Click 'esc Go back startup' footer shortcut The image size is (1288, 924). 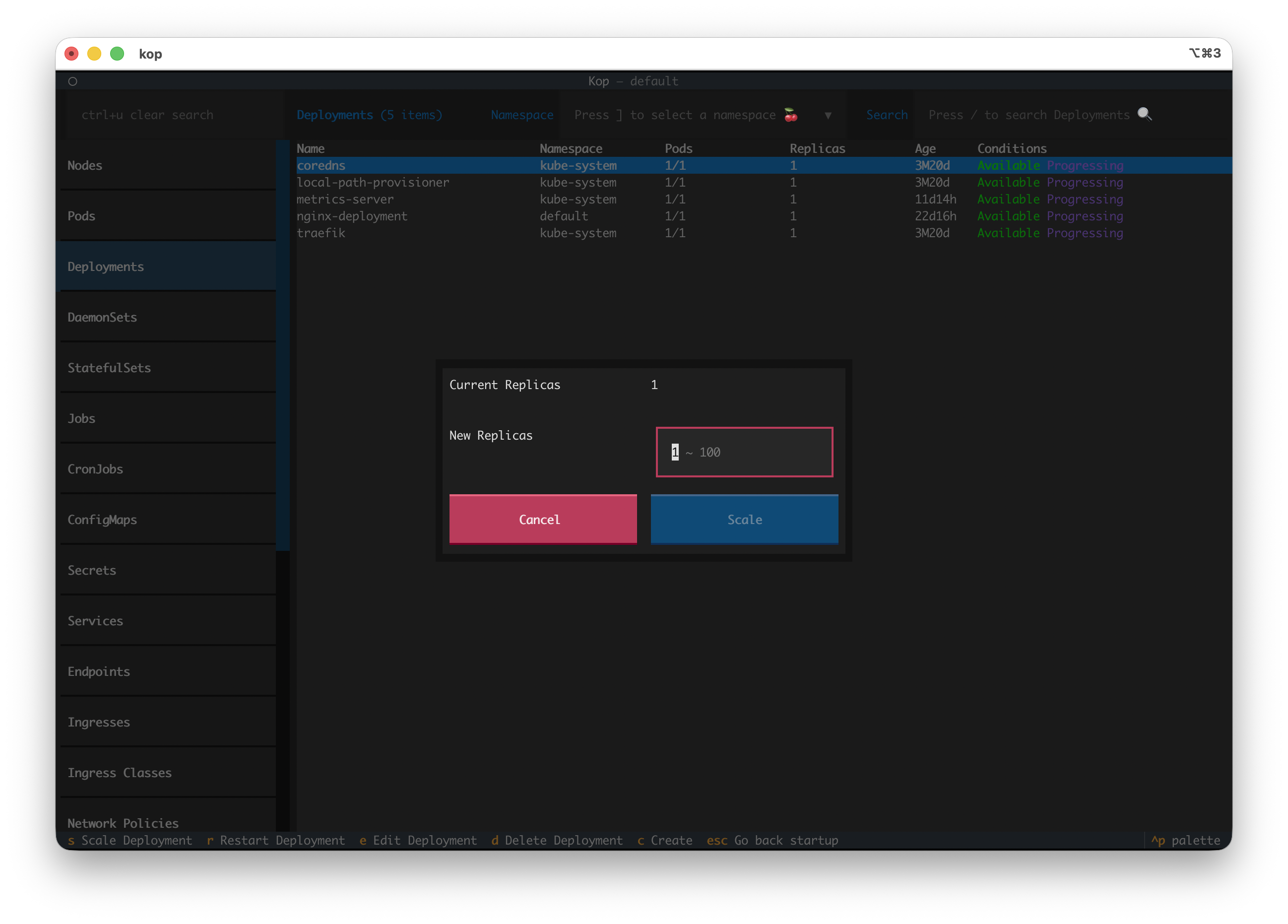coord(773,840)
